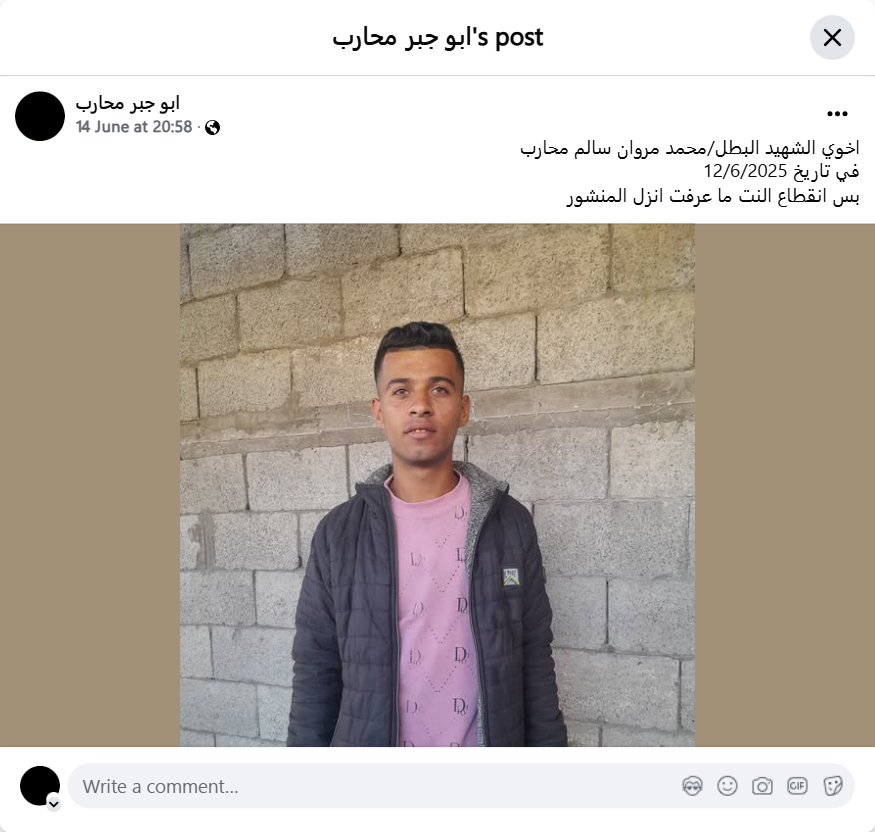
Task: Open the sticker picker in comment box
Action: click(x=832, y=786)
